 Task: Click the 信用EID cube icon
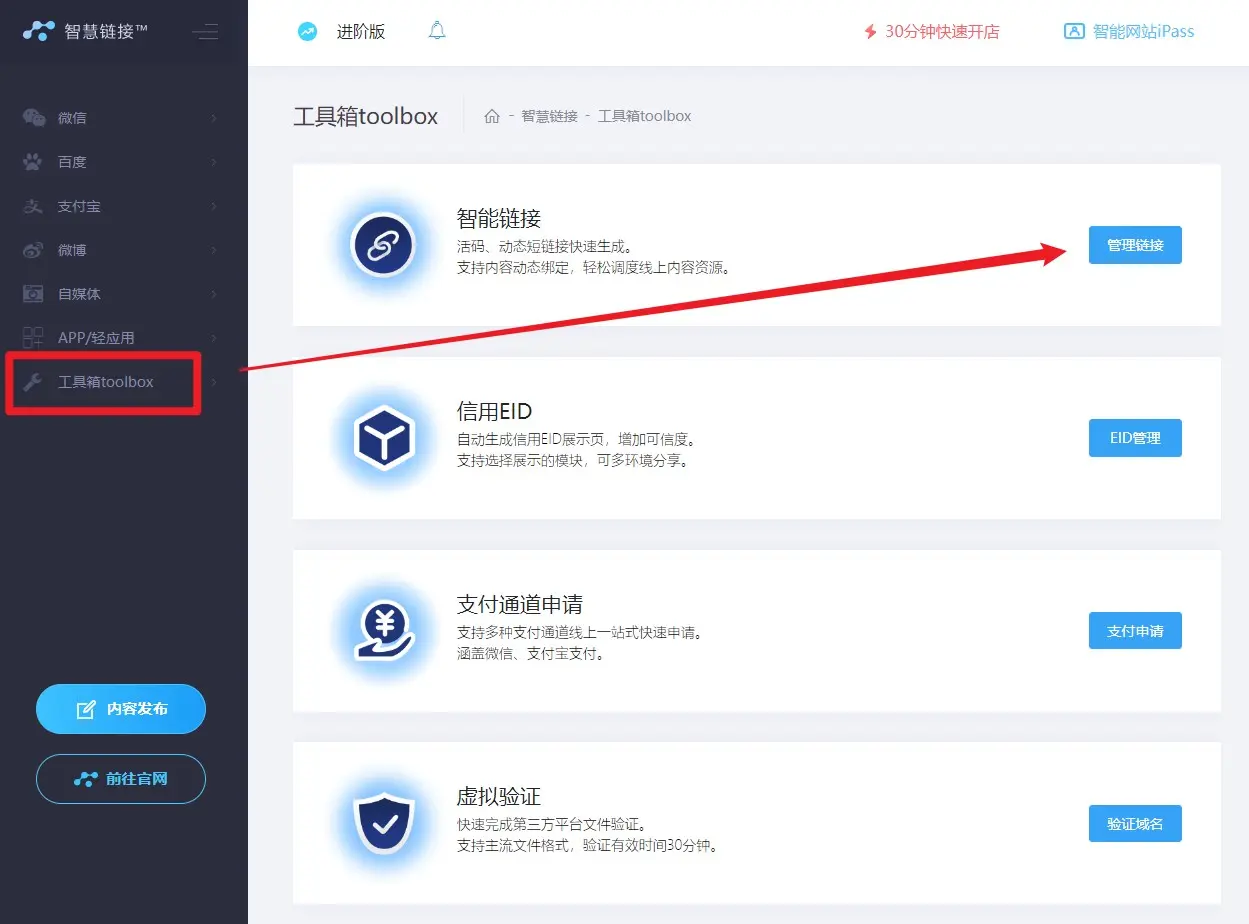383,438
